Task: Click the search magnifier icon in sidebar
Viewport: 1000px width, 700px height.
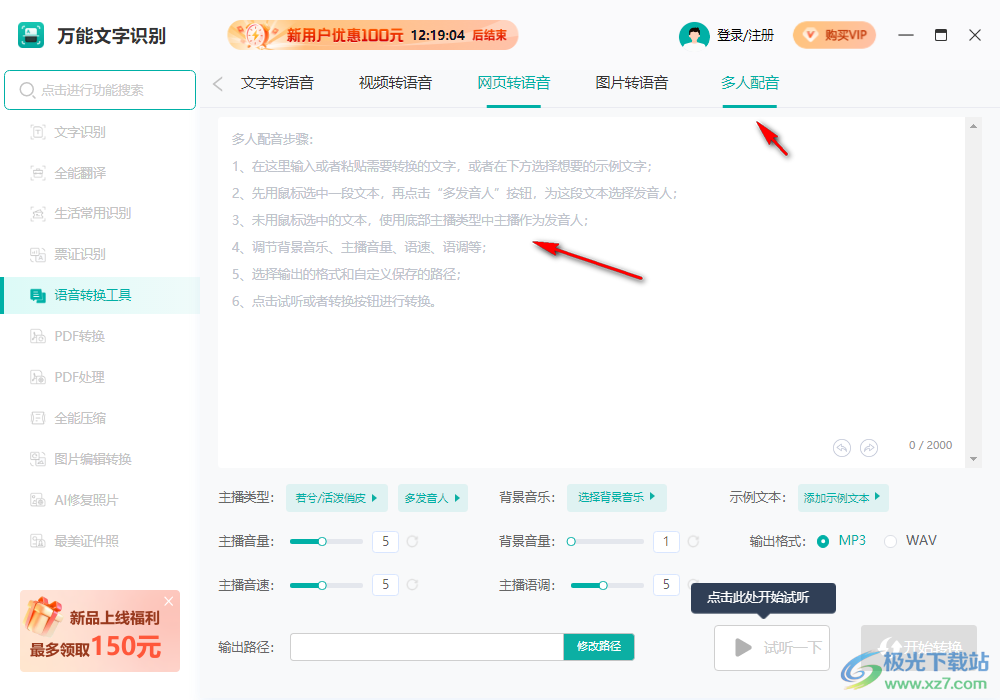Action: pyautogui.click(x=27, y=90)
